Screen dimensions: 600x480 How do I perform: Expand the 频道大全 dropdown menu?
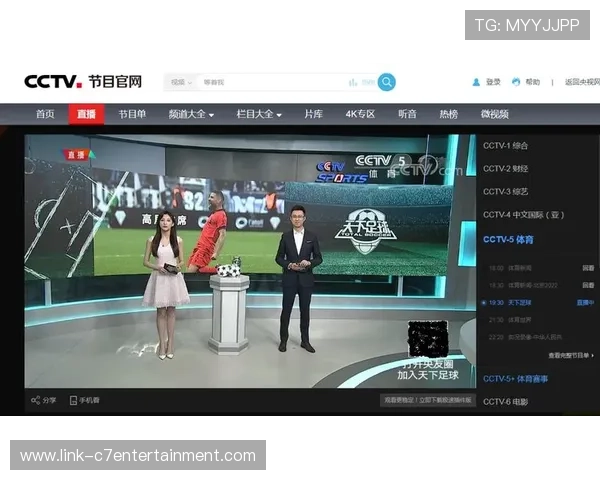click(191, 114)
